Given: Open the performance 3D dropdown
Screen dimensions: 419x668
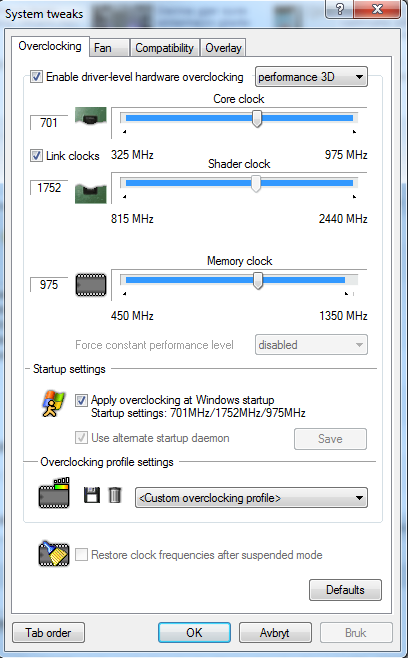Looking at the screenshot, I should [x=311, y=77].
